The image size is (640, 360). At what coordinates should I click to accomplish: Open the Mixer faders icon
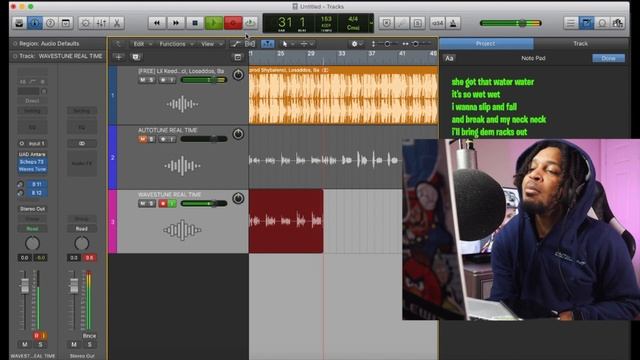click(x=101, y=23)
